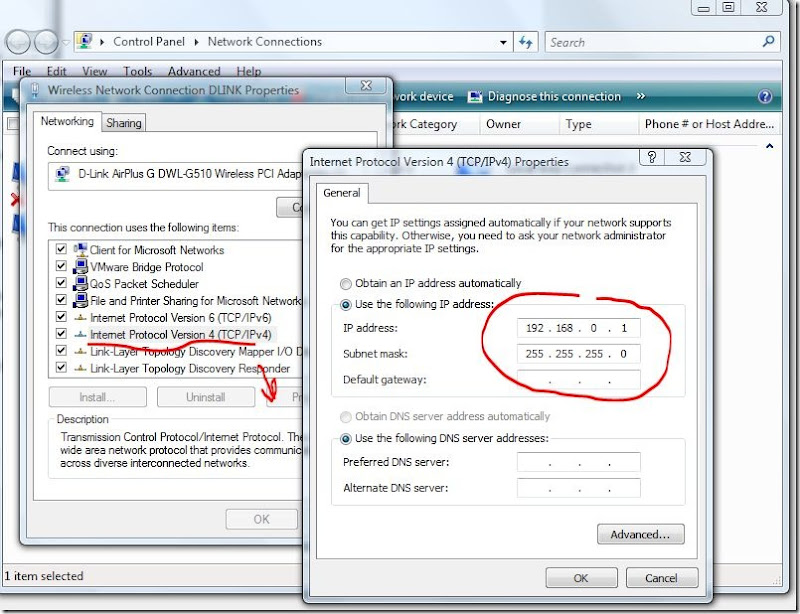Switch to the Sharing tab
Screen dimensions: 800x614
tap(123, 123)
